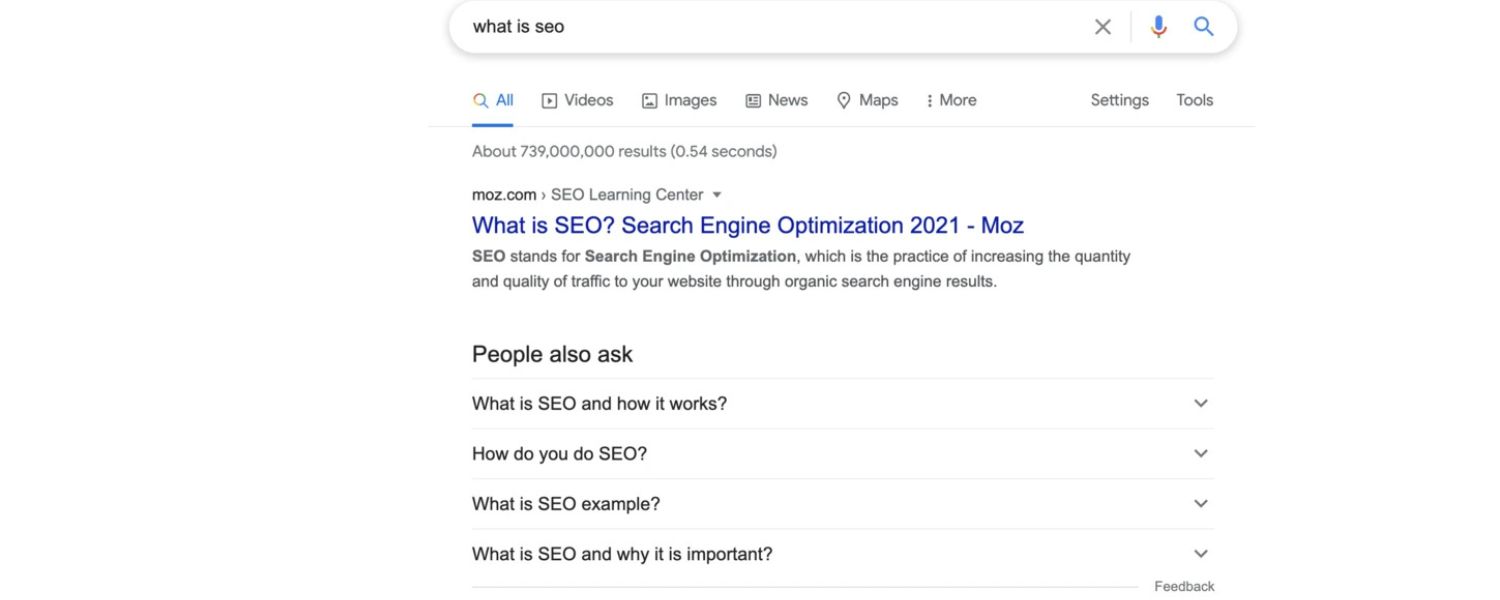Expand "How do you do SEO?"
1500x600 pixels.
[1200, 453]
